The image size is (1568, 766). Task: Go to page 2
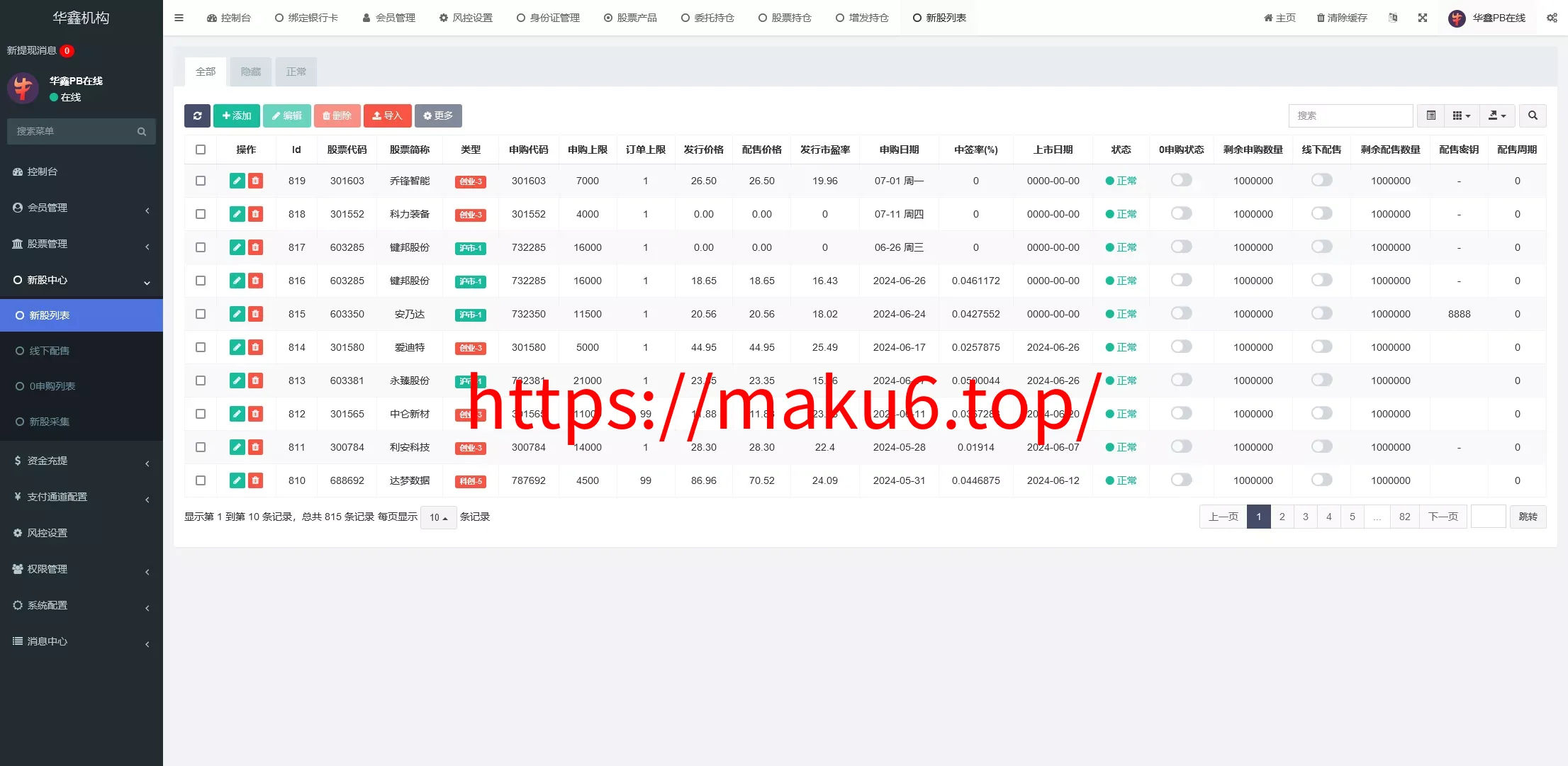click(x=1282, y=517)
